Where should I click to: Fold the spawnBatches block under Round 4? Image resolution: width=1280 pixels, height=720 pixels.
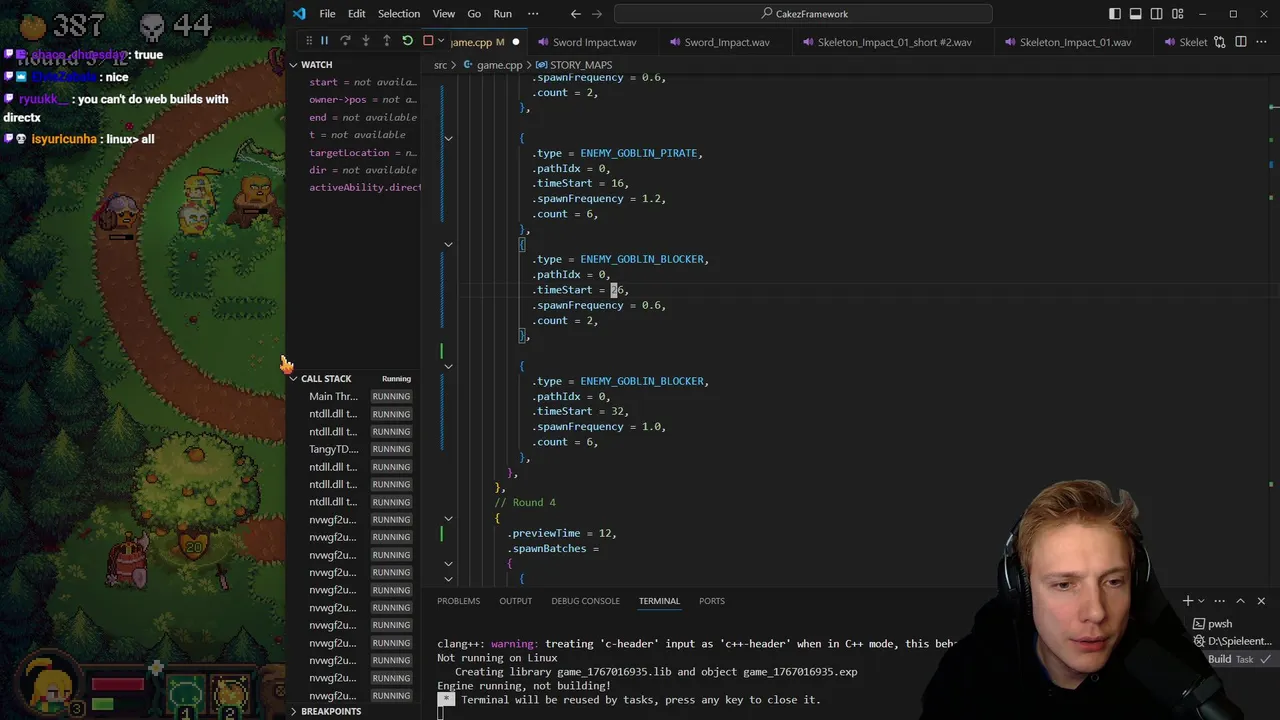tap(448, 564)
